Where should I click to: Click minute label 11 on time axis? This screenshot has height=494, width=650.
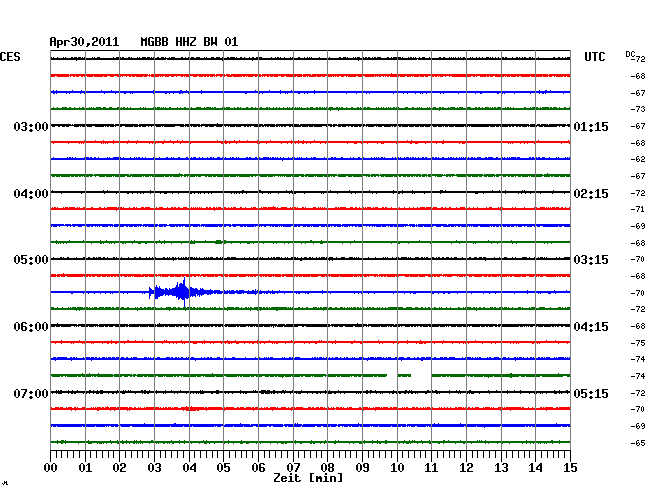(x=431, y=467)
